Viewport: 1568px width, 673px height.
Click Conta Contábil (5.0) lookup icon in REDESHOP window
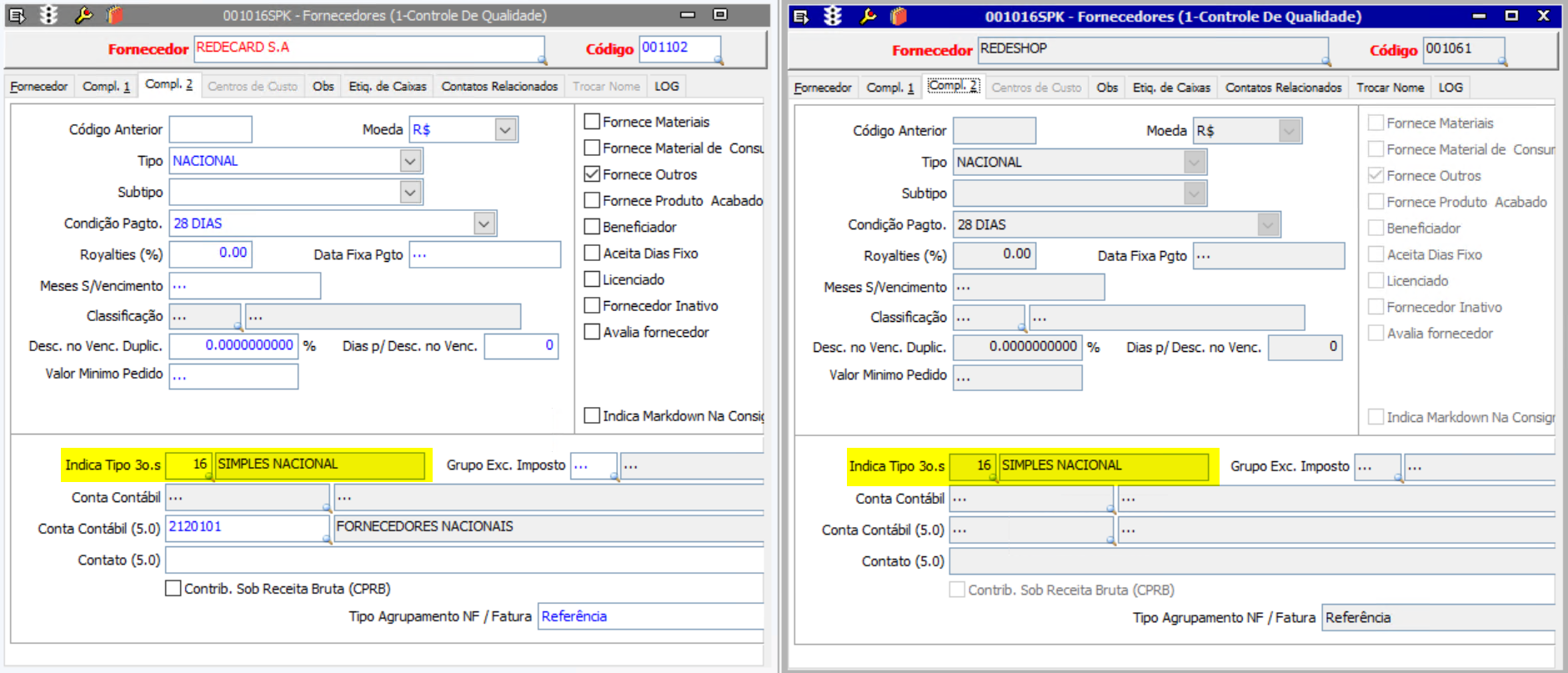1110,540
